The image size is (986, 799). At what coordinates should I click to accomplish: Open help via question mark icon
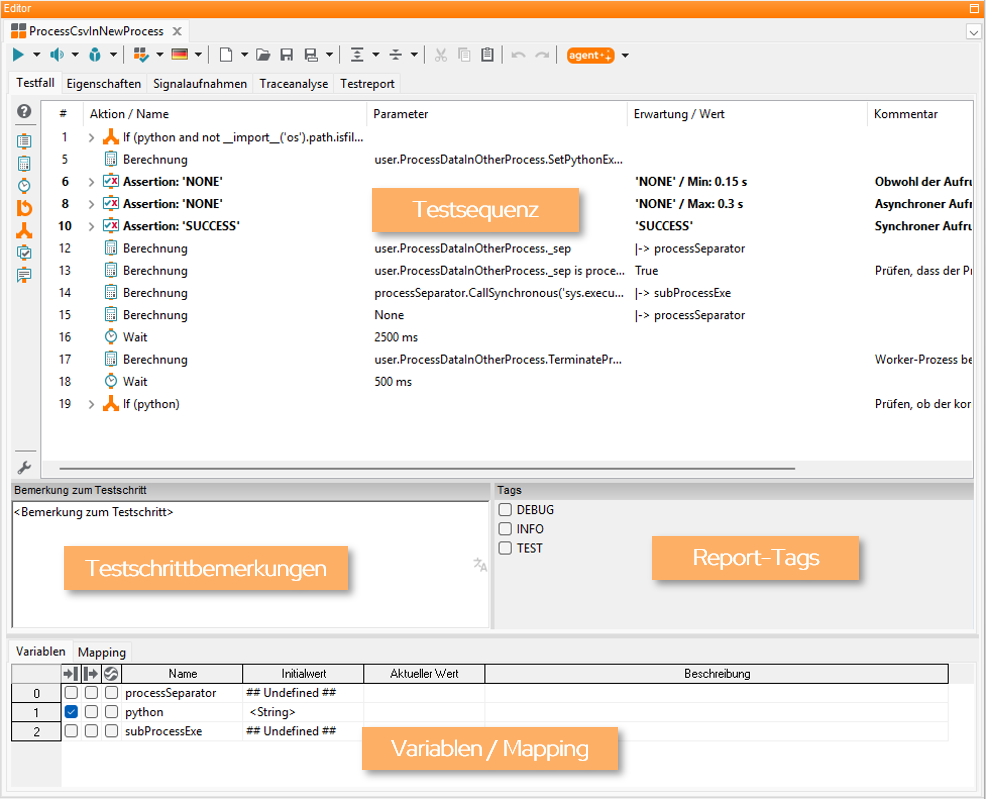(x=24, y=111)
